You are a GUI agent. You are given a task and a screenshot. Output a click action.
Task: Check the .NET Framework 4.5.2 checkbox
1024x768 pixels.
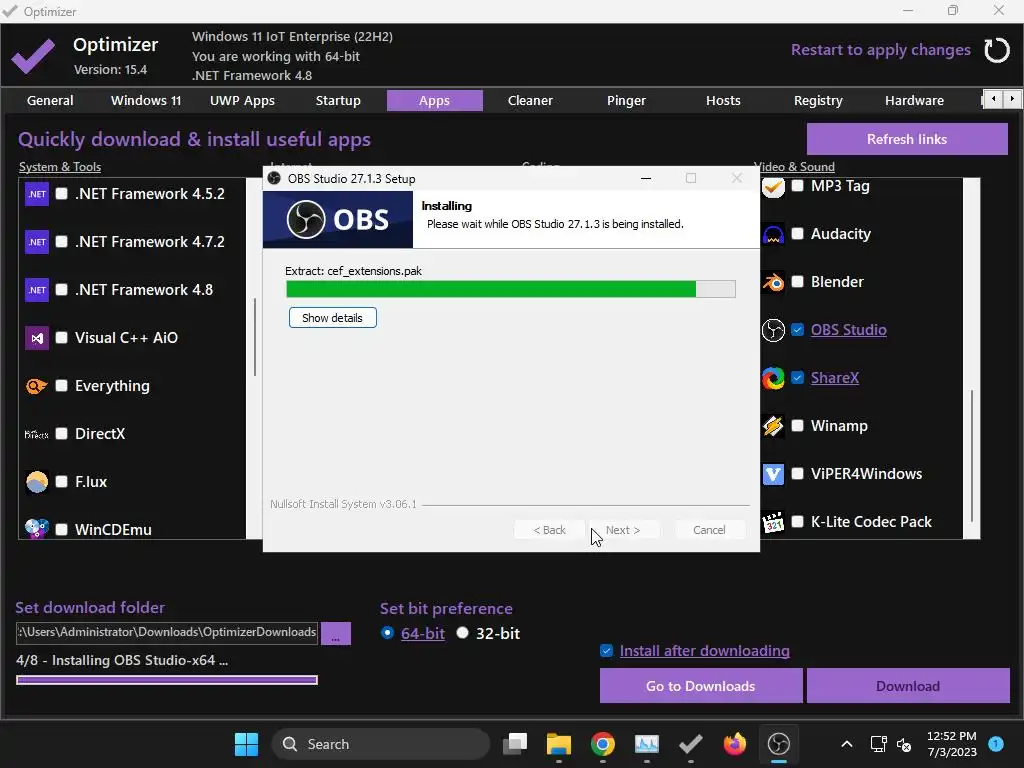pyautogui.click(x=61, y=194)
